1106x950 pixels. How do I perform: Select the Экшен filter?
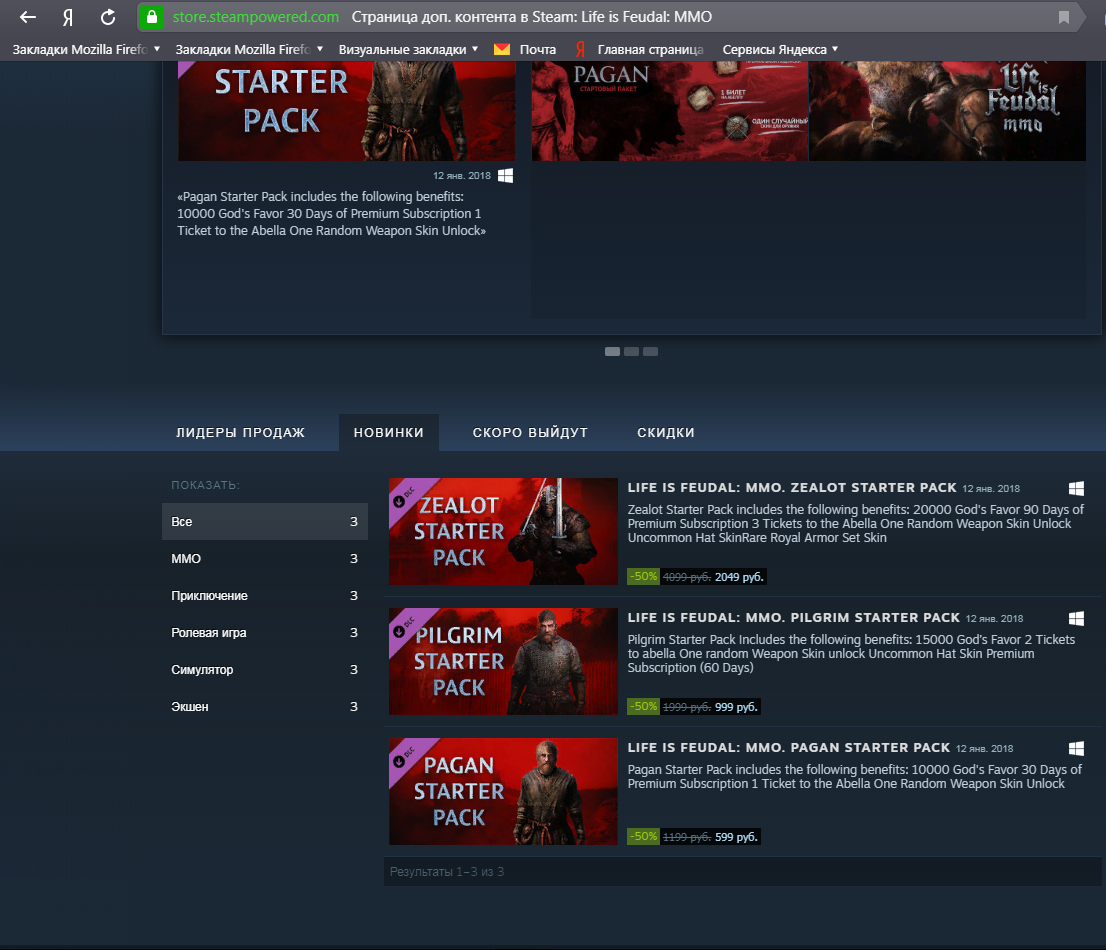pos(265,707)
